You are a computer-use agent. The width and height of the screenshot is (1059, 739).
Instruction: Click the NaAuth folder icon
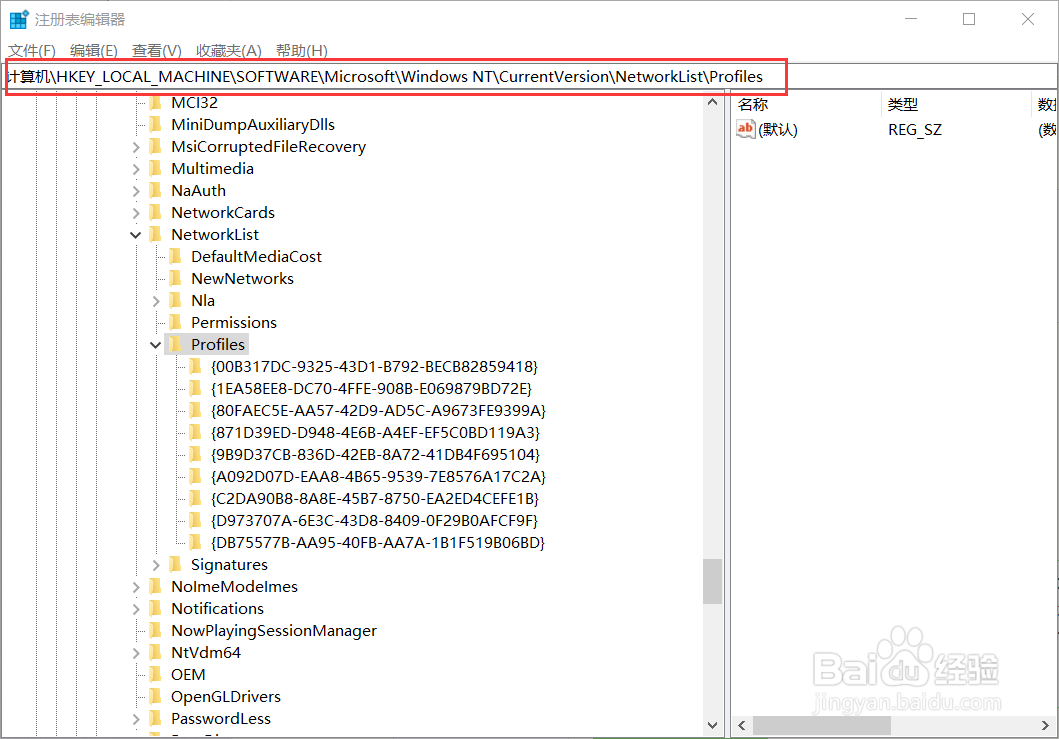tap(155, 190)
